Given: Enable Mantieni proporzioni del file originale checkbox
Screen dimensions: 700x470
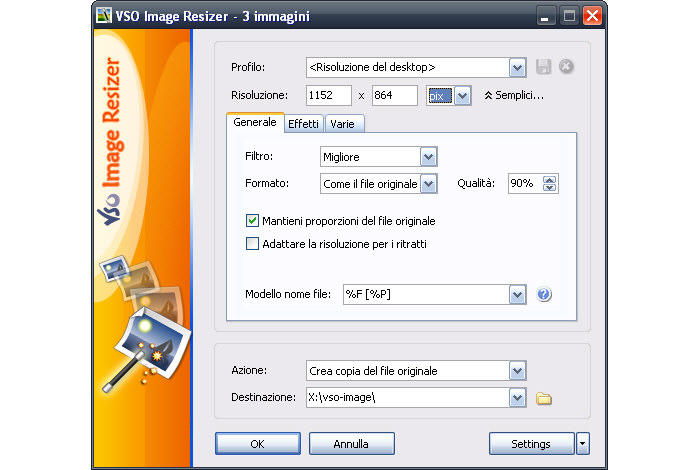Looking at the screenshot, I should tap(252, 220).
